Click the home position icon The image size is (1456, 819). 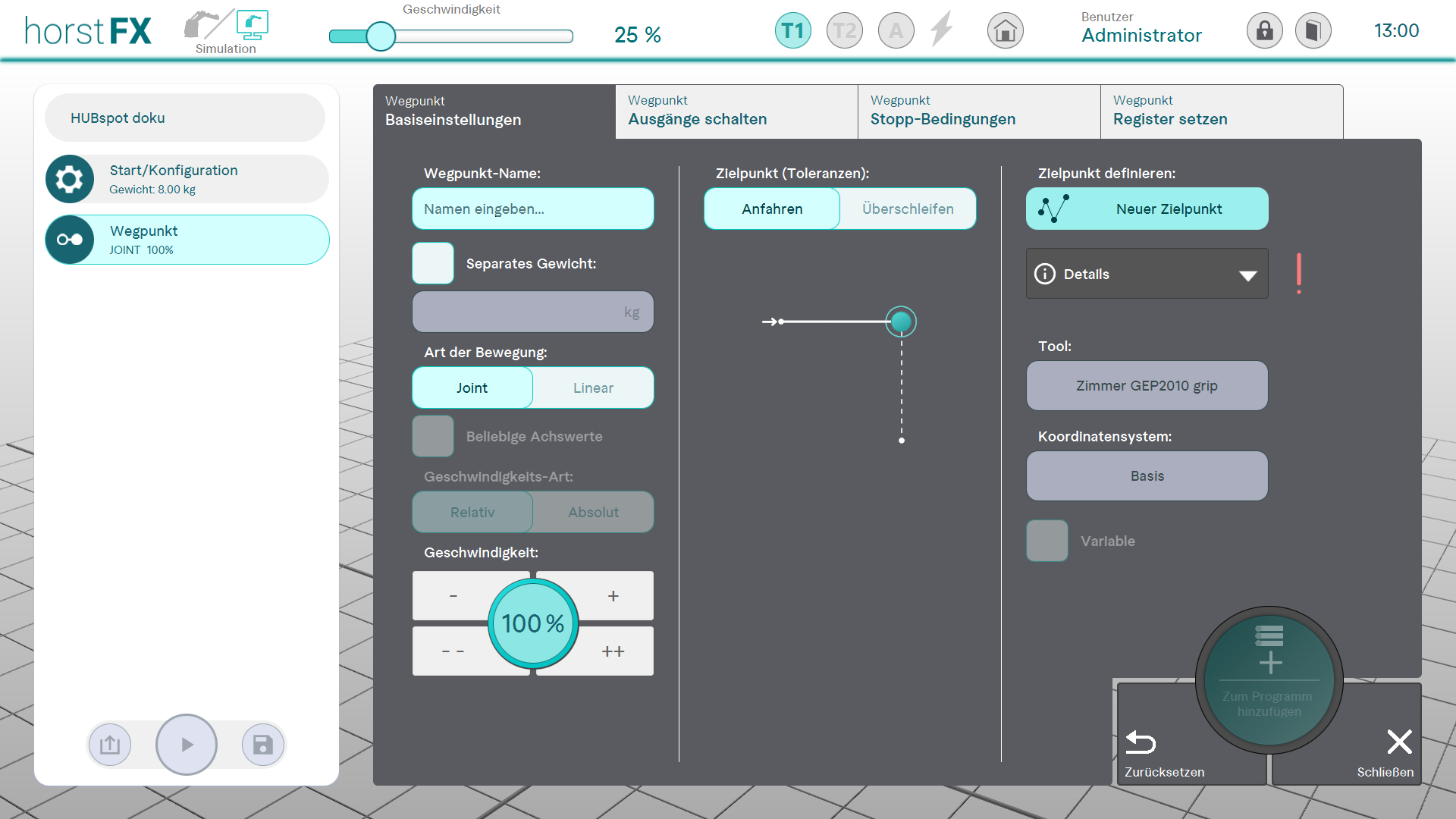coord(1005,31)
